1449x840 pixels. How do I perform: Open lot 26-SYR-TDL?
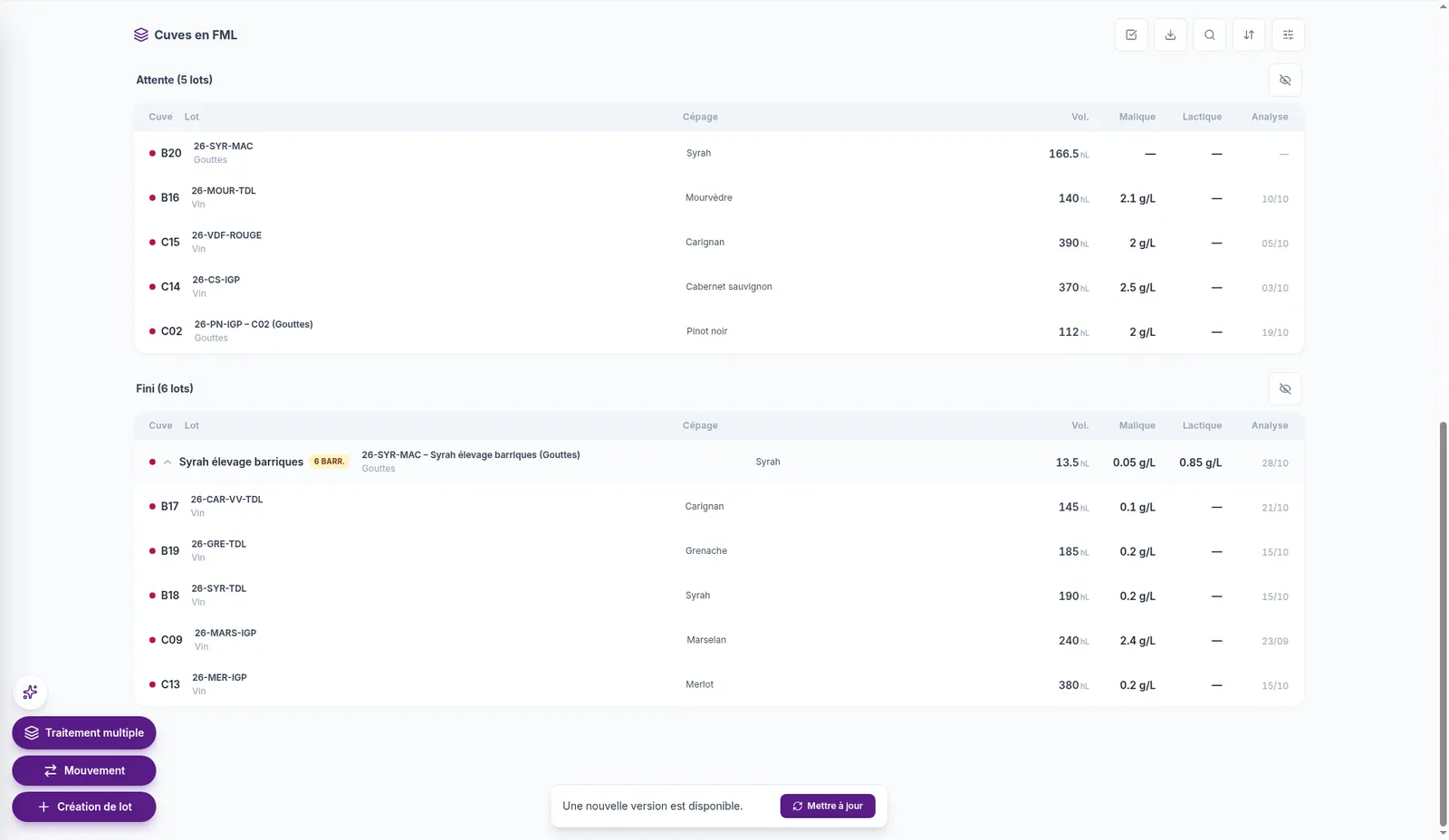pyautogui.click(x=218, y=588)
